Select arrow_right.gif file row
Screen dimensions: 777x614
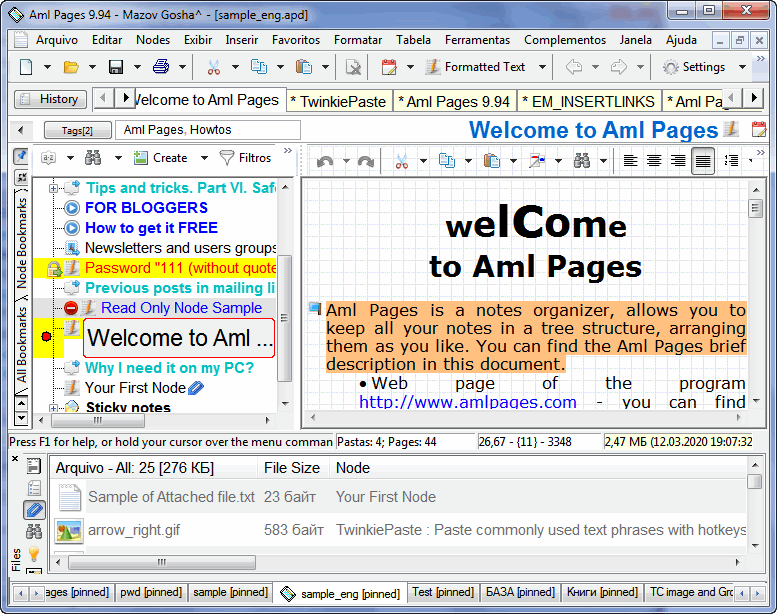click(399, 530)
